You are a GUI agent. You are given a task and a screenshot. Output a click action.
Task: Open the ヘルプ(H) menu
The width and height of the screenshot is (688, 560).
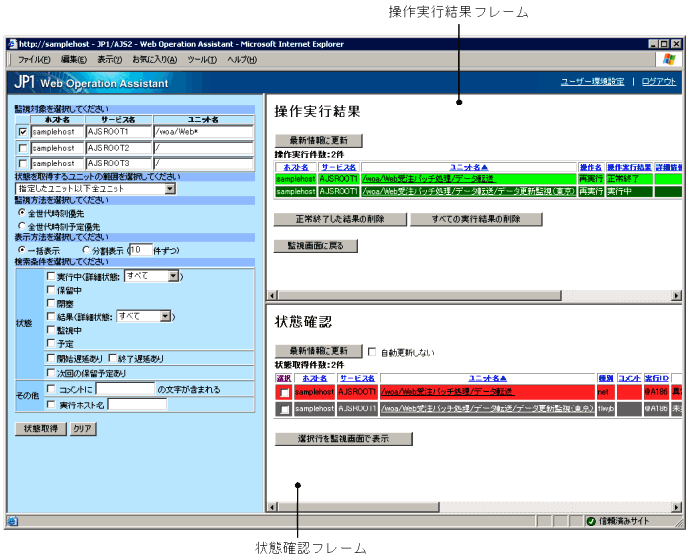242,60
